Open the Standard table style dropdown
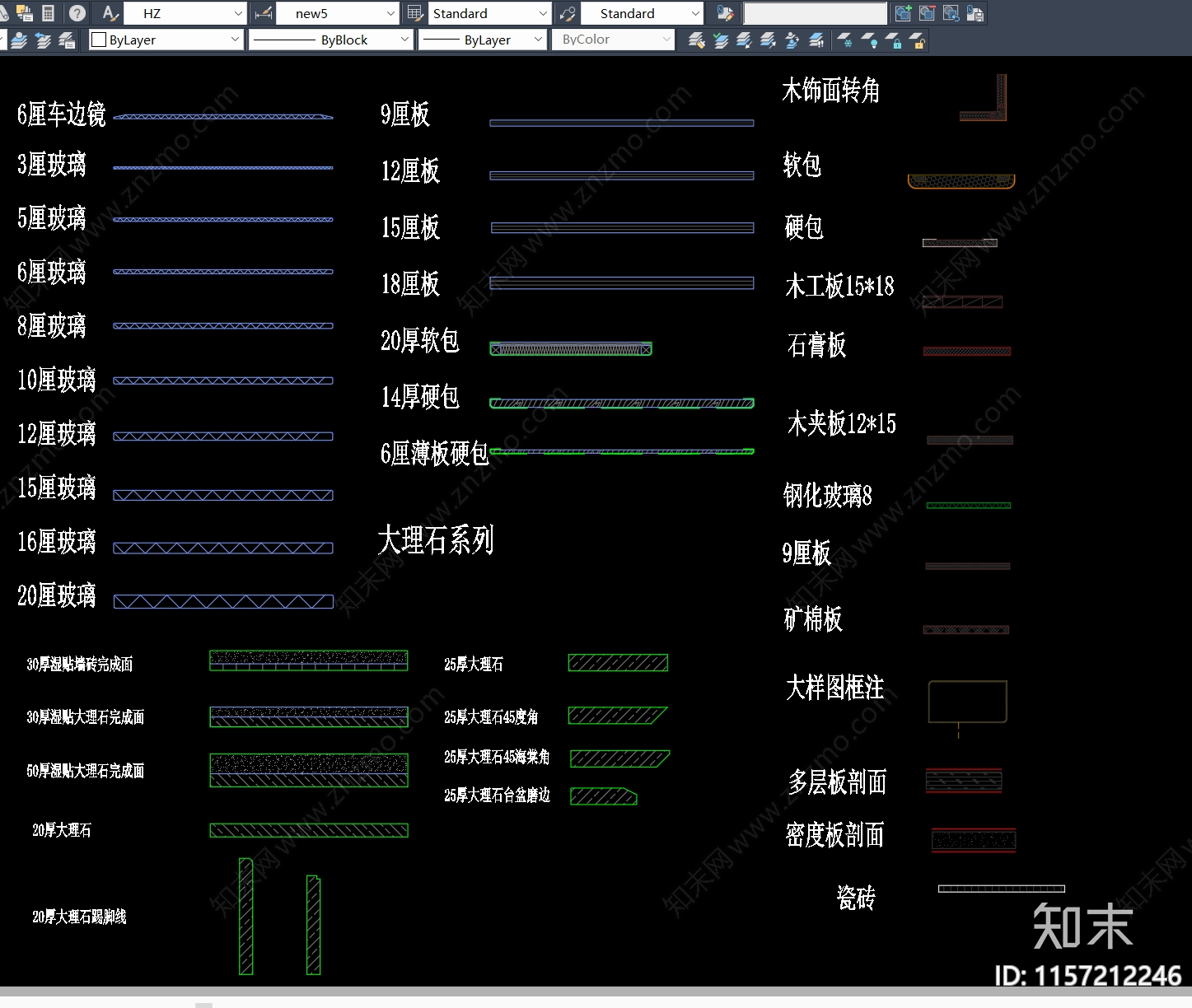Screen dimensions: 1192x1008 point(489,13)
